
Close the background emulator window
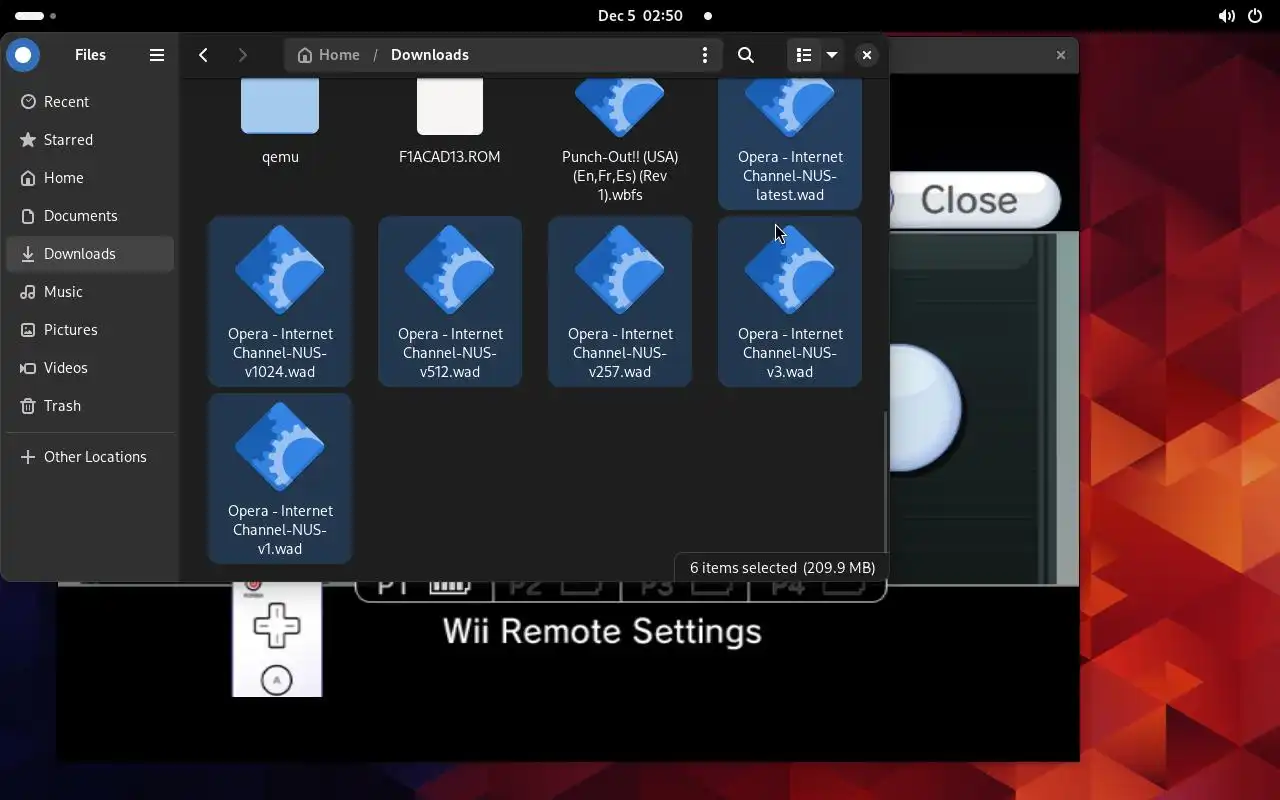pos(1061,55)
